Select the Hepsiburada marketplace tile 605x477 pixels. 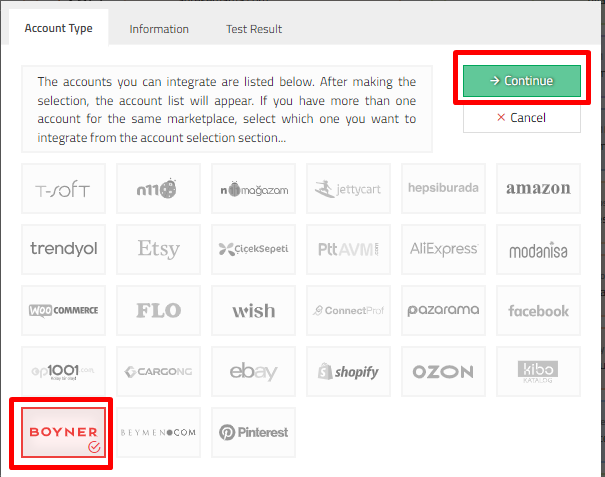tap(443, 188)
